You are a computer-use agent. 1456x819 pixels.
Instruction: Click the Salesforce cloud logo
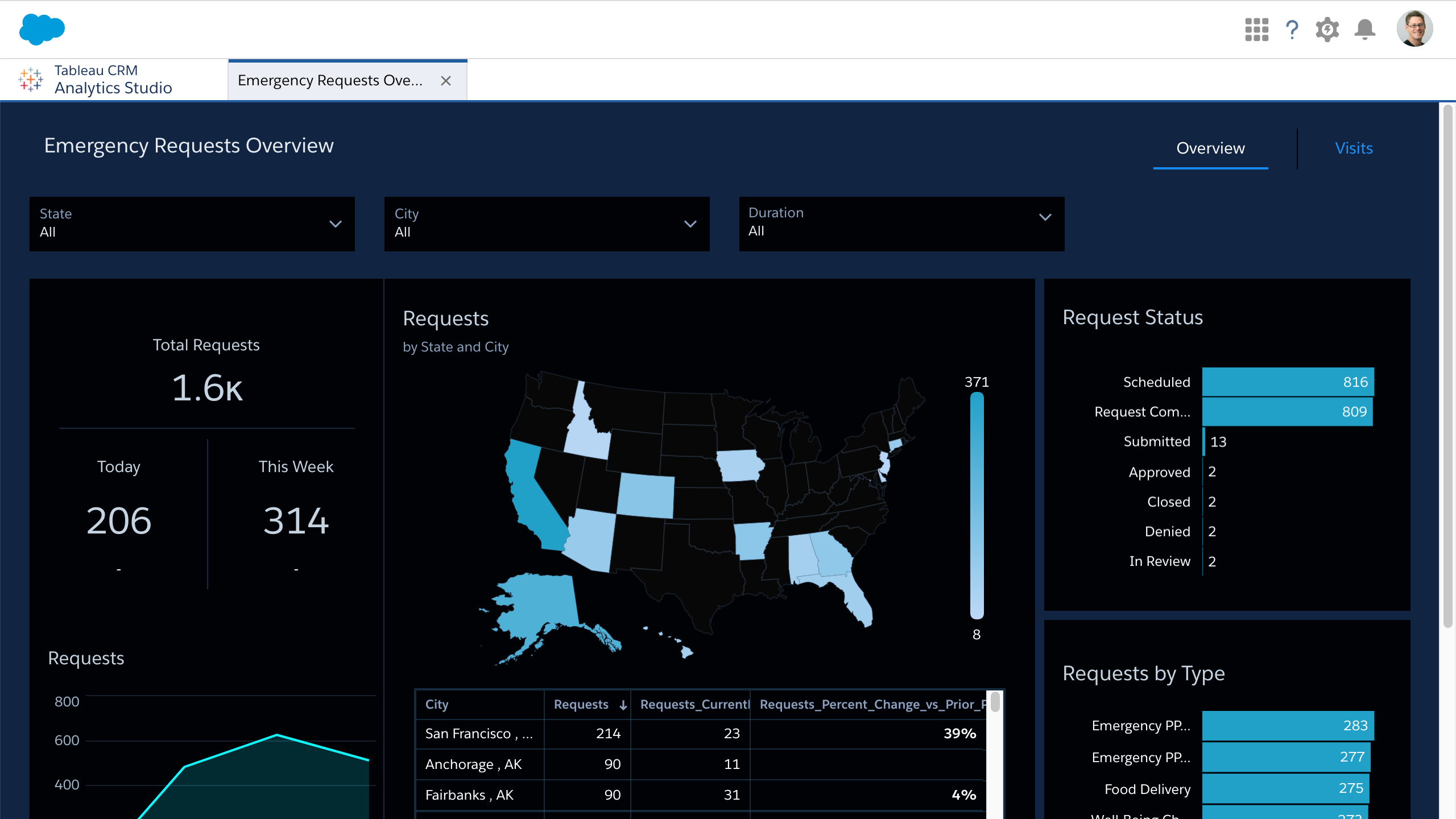(42, 29)
